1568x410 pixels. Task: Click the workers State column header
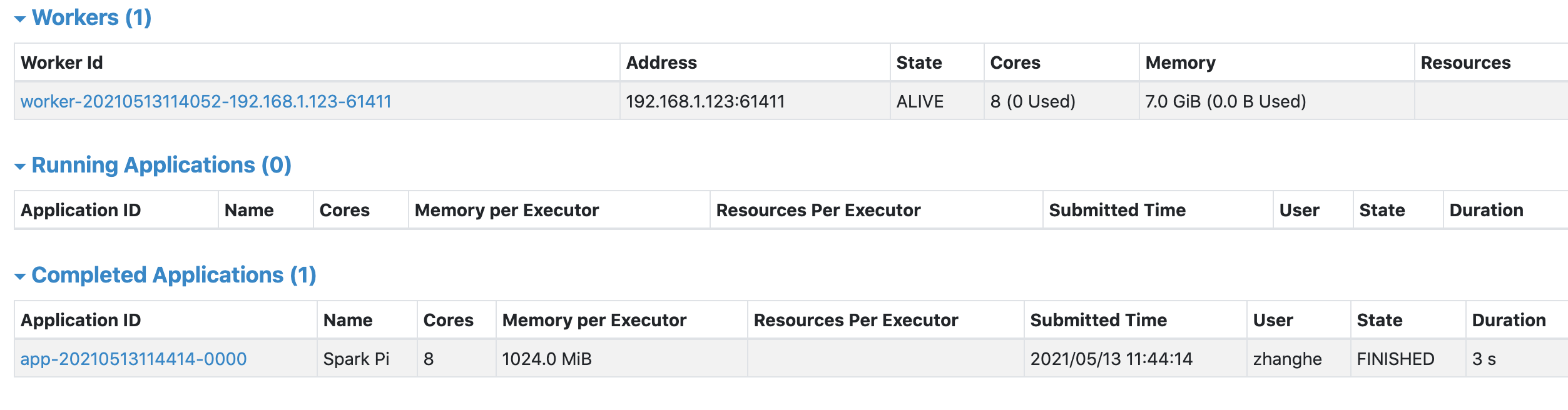click(x=919, y=62)
